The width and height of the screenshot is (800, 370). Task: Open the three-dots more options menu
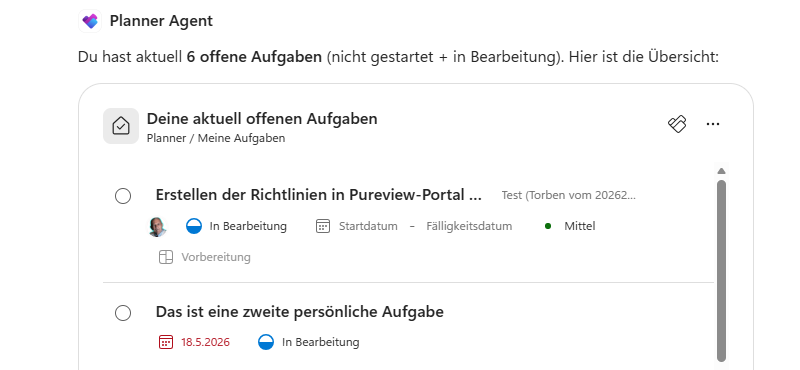(713, 124)
